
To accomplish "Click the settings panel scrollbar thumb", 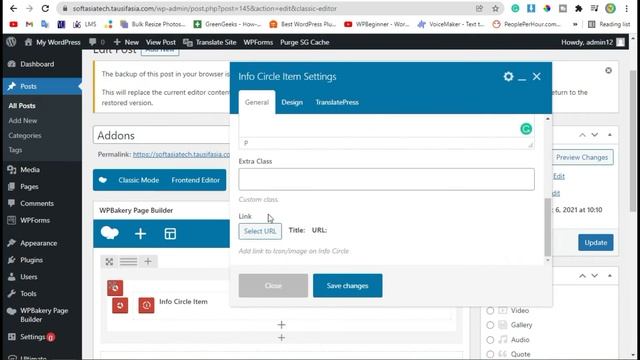I will tap(547, 227).
